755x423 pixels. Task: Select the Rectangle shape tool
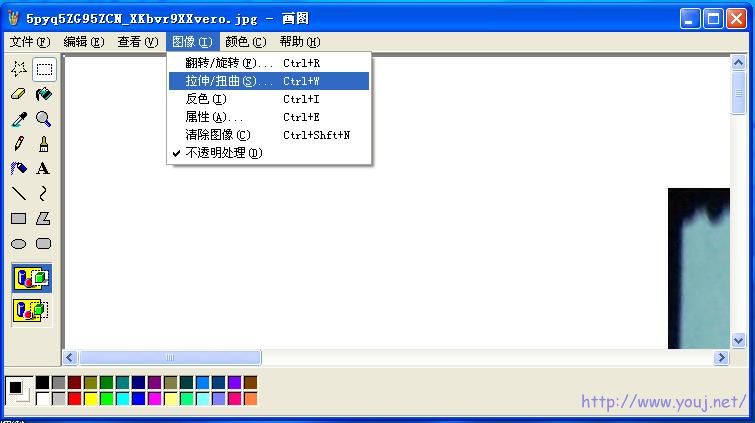[19, 219]
